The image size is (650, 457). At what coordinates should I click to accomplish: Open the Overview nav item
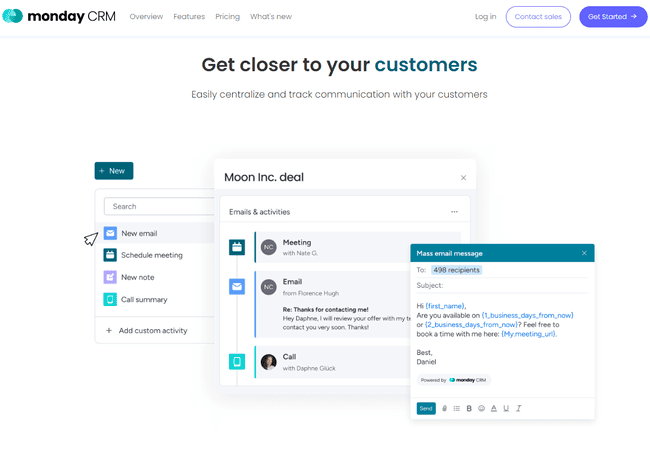pyautogui.click(x=146, y=17)
